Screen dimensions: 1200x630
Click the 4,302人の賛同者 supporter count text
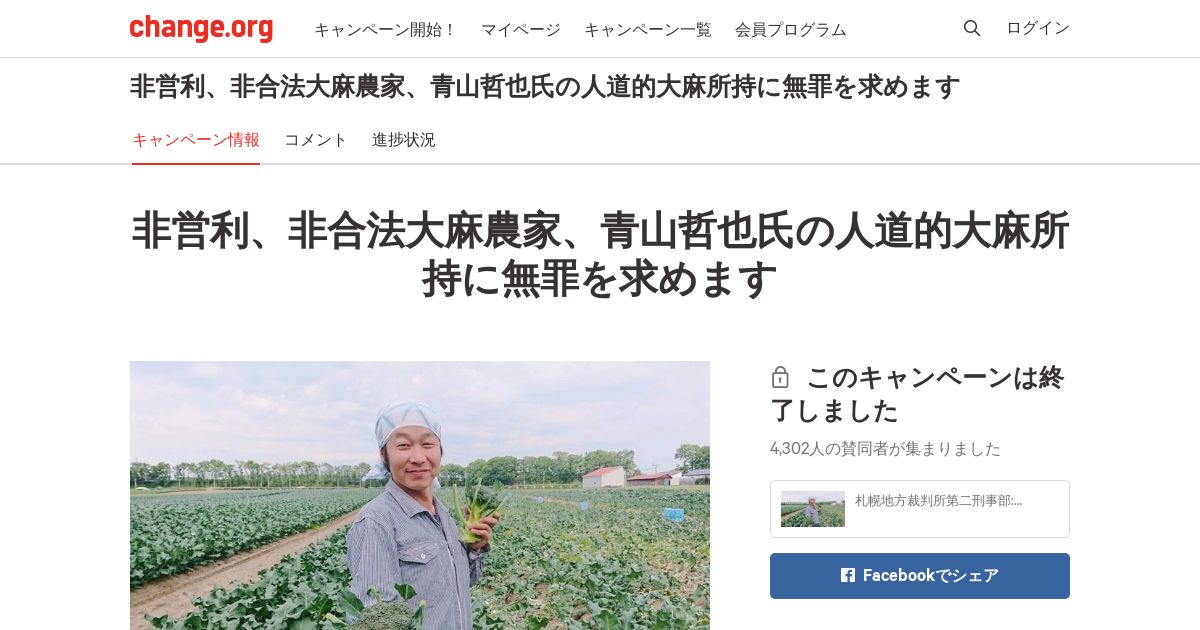pyautogui.click(x=885, y=449)
